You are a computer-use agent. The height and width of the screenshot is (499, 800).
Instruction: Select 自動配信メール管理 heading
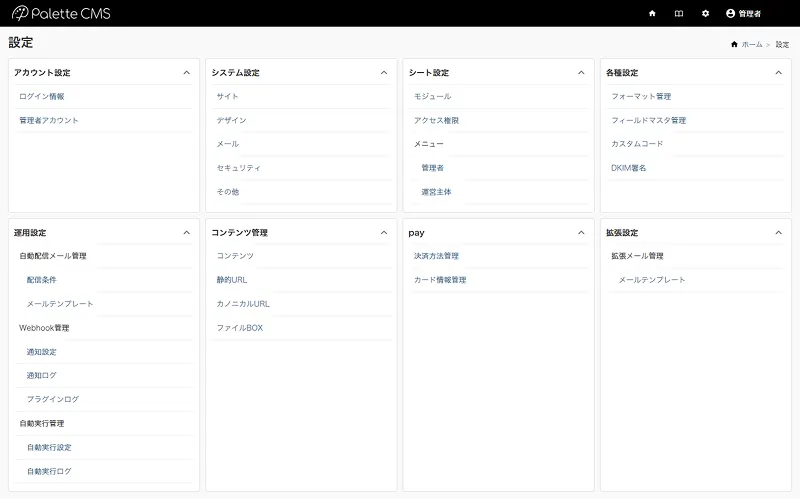tap(53, 256)
